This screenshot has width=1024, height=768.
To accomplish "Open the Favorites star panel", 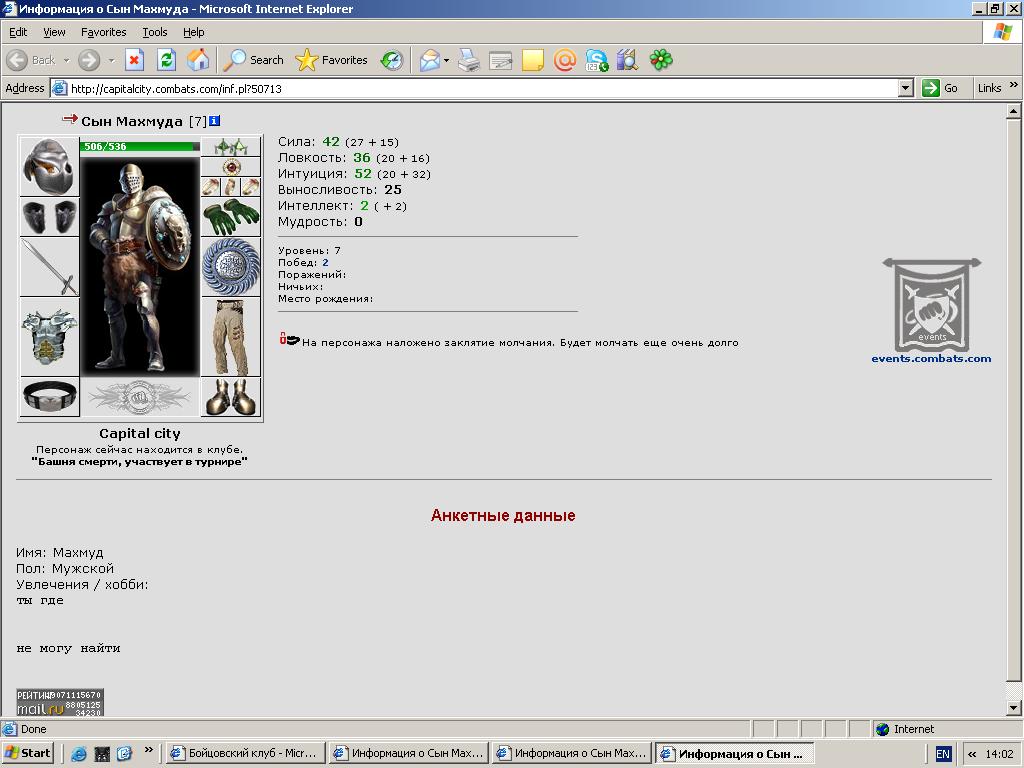I will 332,60.
